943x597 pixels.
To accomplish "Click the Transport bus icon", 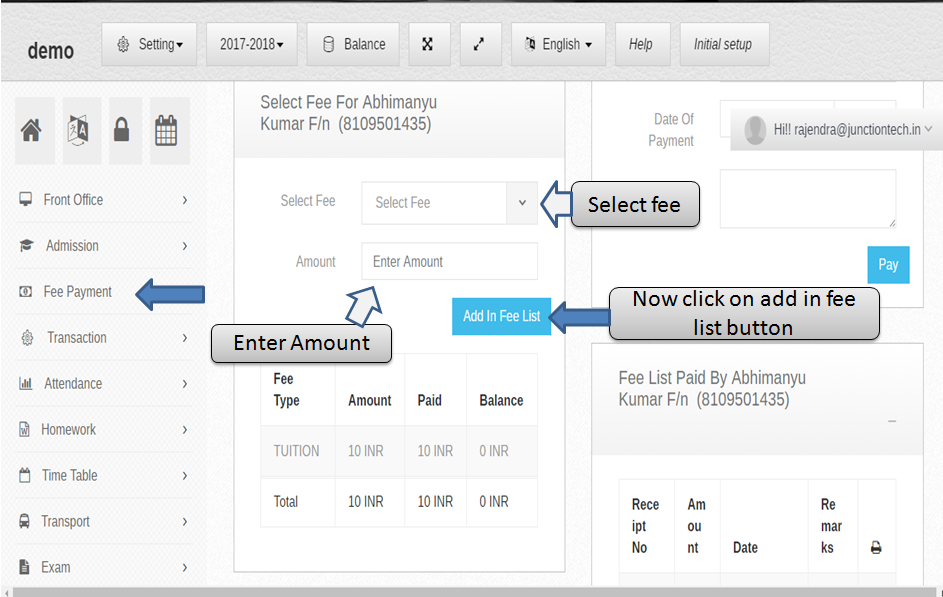I will (x=24, y=521).
